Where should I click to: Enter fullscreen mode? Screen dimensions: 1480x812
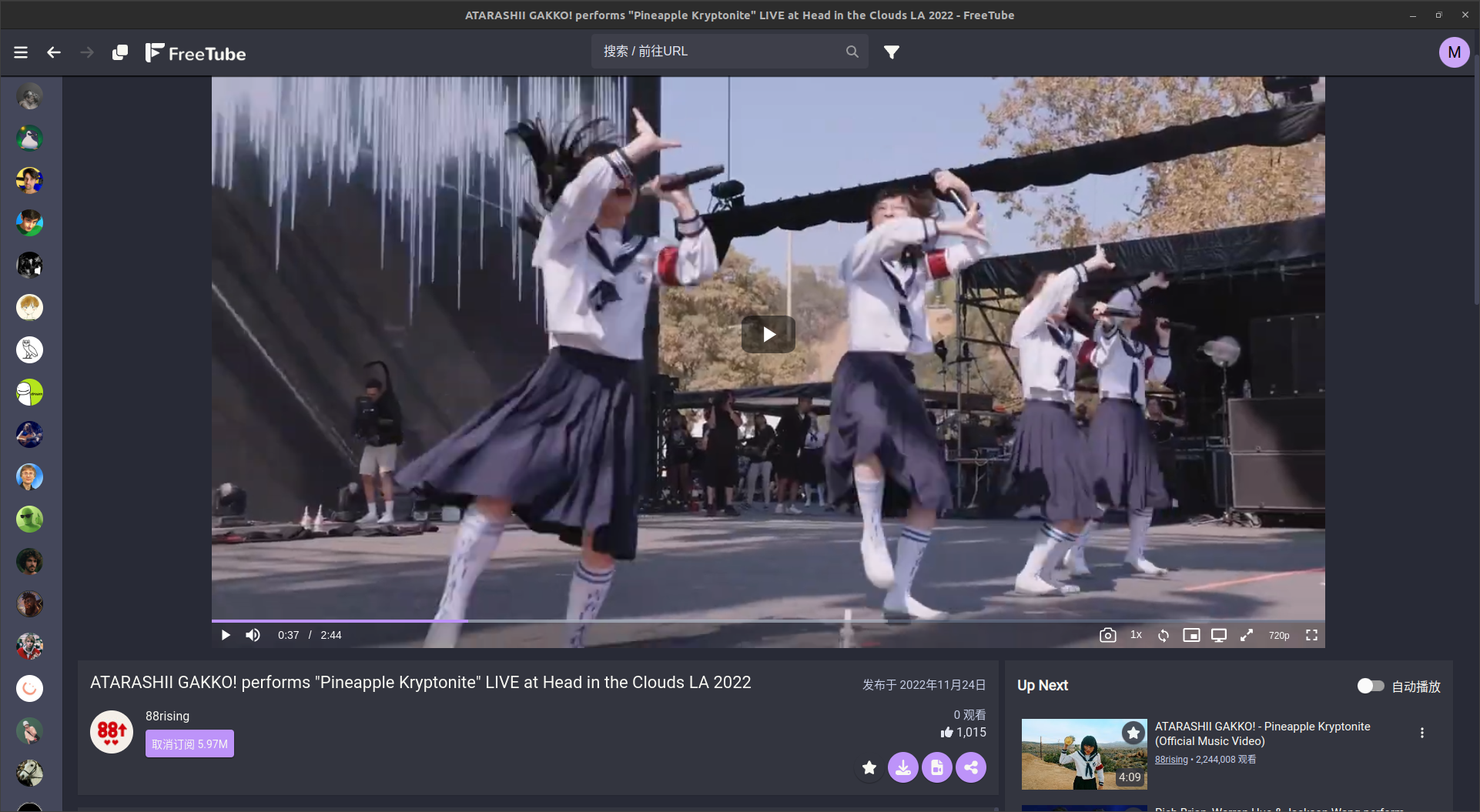[x=1311, y=635]
